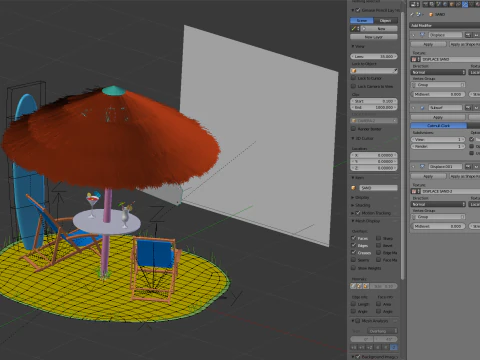The image size is (480, 360).
Task: Collapse the Displace.001 modifier panel
Action: [x=413, y=166]
